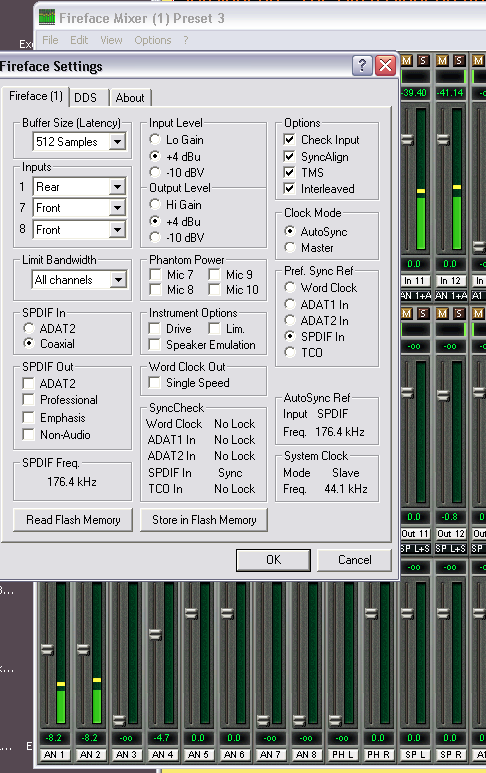
Task: Click the Fireface Mixer title bar icon
Action: [x=47, y=18]
